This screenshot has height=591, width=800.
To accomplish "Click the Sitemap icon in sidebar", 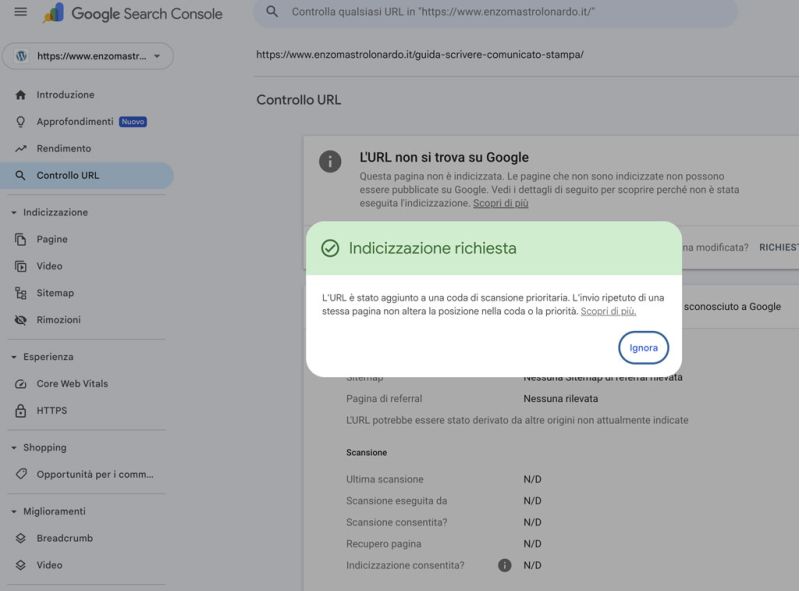I will click(20, 293).
